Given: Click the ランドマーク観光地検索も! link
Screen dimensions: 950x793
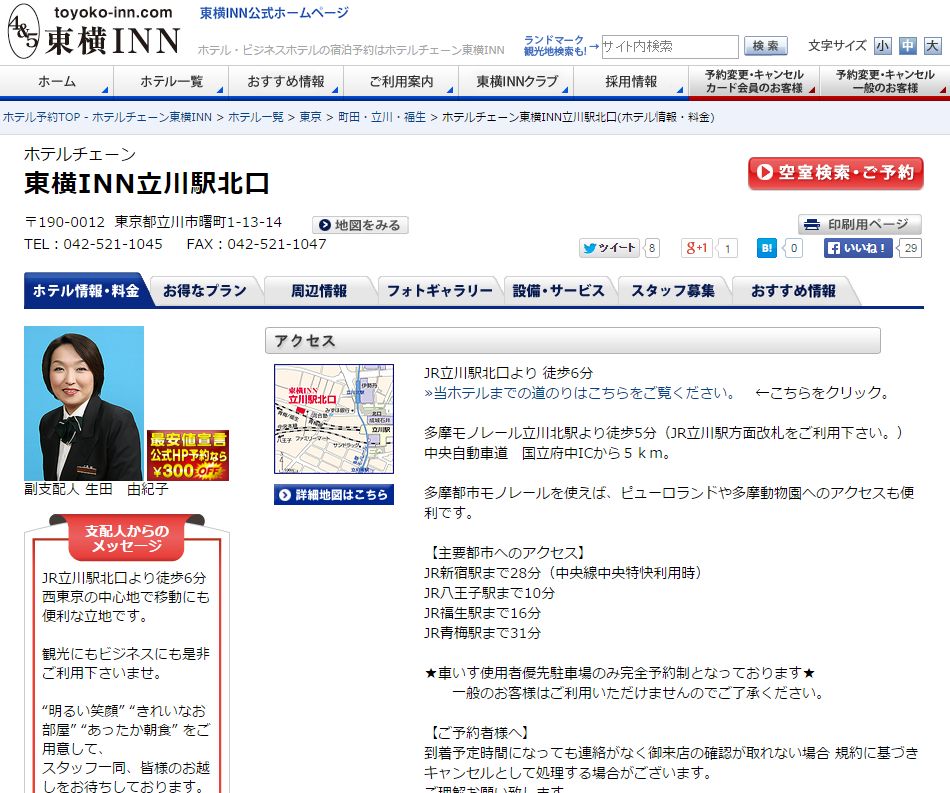Looking at the screenshot, I should [554, 46].
